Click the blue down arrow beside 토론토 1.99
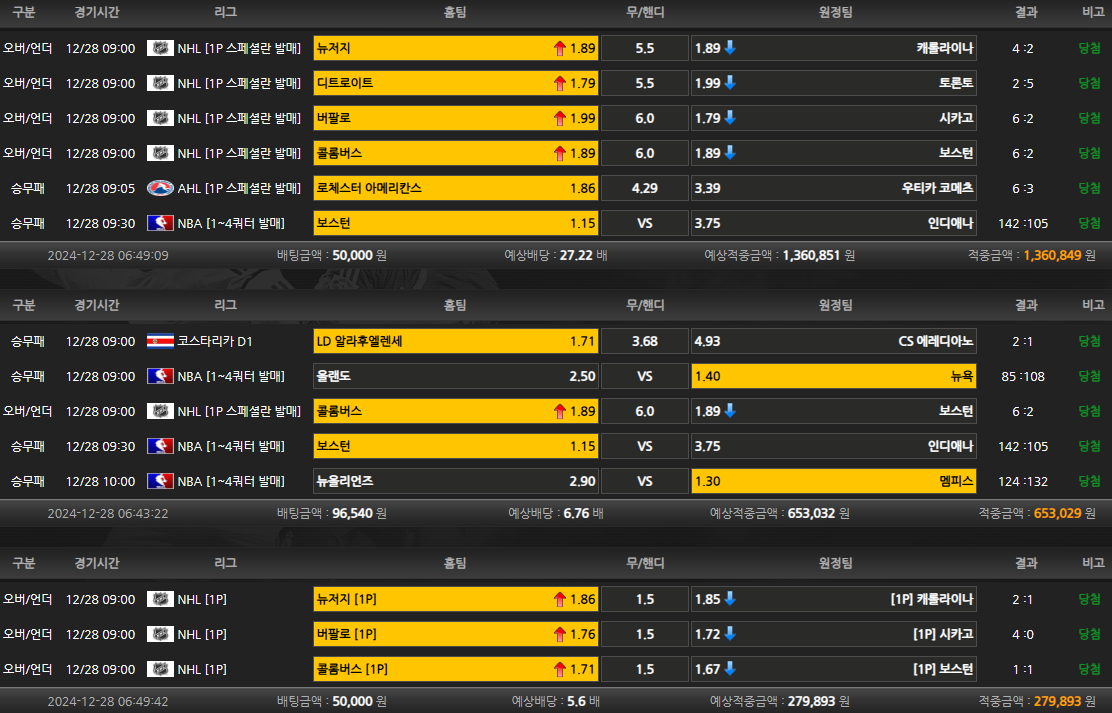This screenshot has height=713, width=1112. pyautogui.click(x=730, y=82)
